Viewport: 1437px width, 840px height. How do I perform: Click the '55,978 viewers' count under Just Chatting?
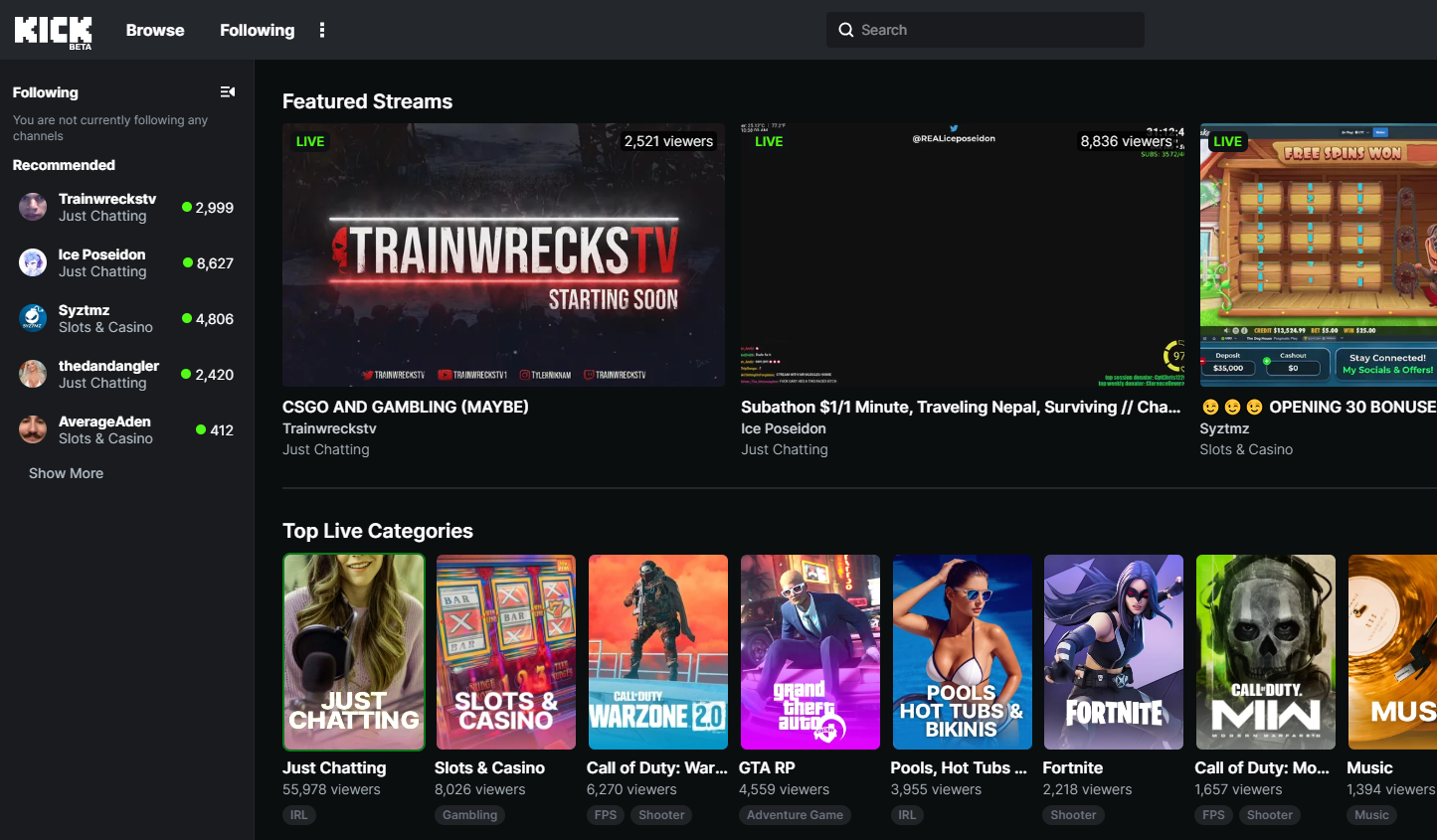point(331,789)
